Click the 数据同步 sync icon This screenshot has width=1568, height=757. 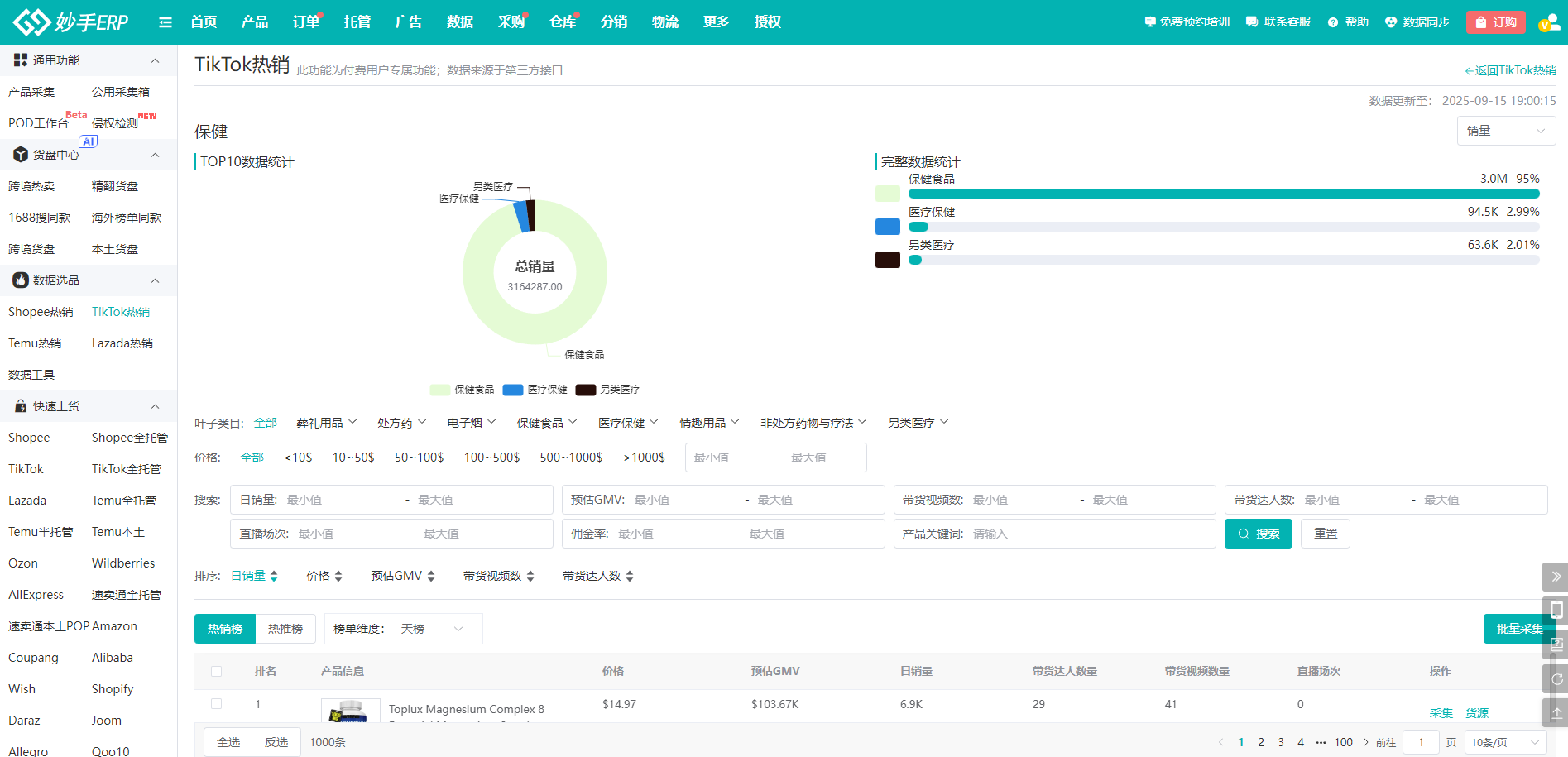point(1391,22)
